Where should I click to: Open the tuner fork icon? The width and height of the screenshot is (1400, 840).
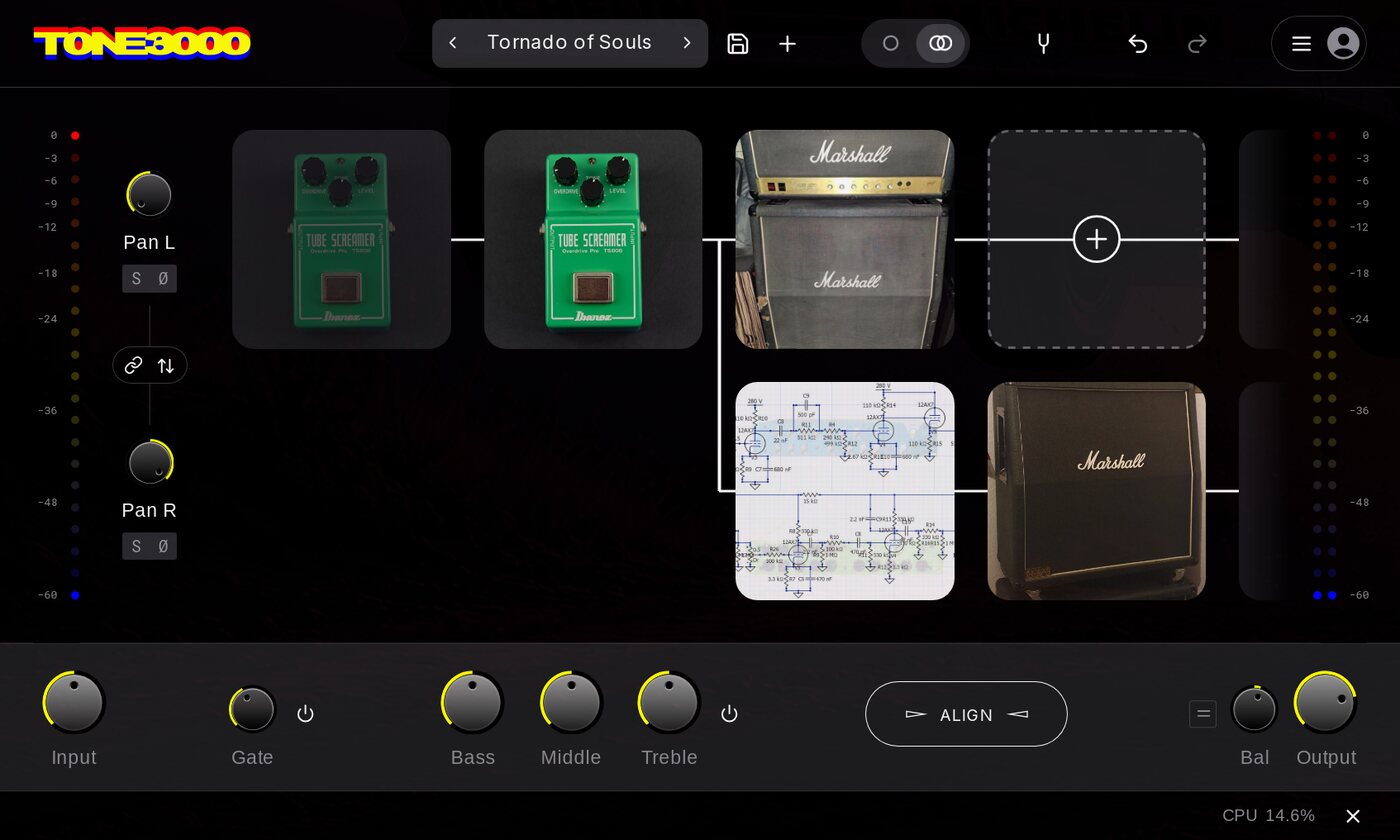tap(1043, 43)
